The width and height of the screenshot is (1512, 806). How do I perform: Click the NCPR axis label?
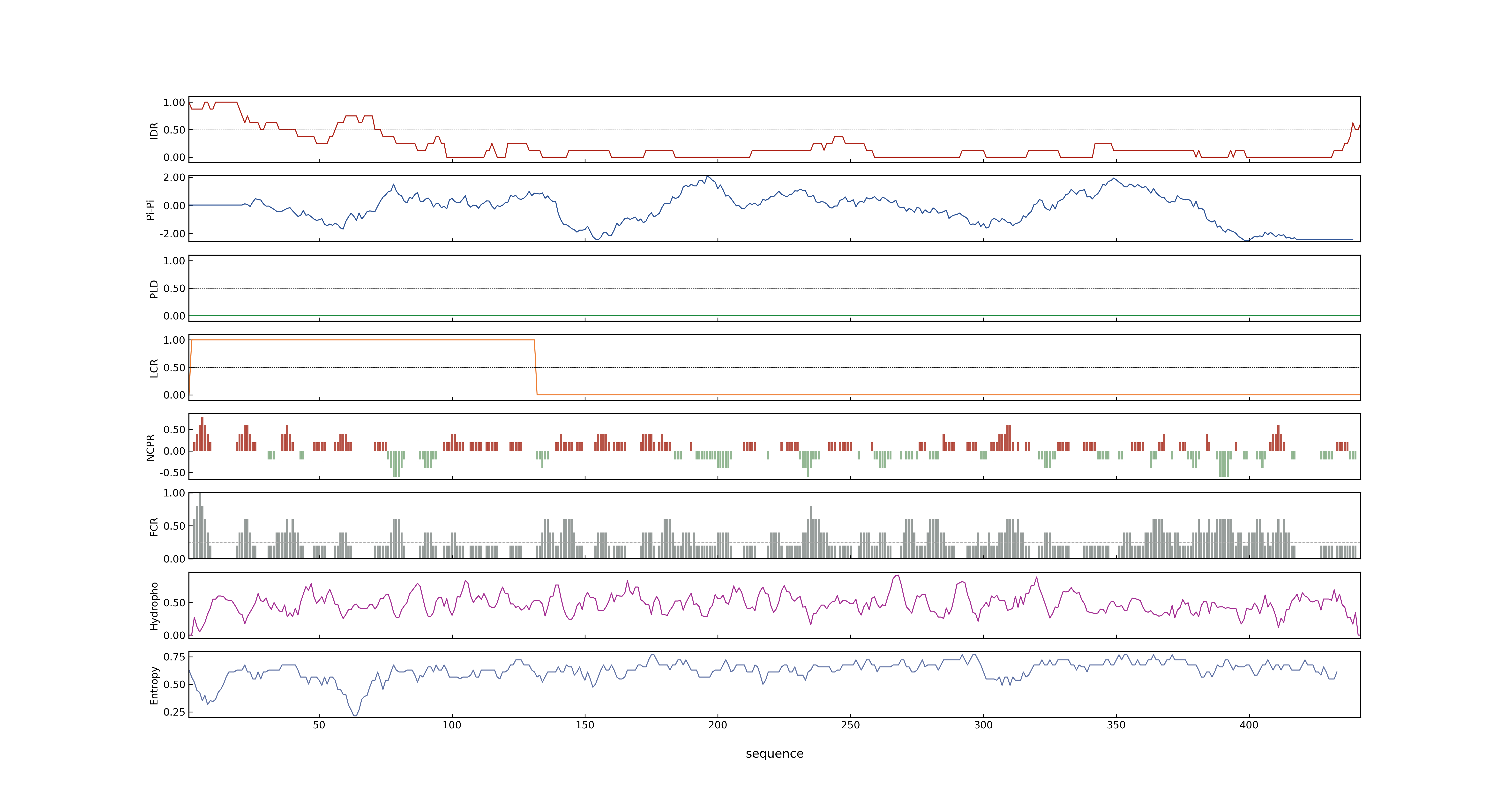[150, 448]
